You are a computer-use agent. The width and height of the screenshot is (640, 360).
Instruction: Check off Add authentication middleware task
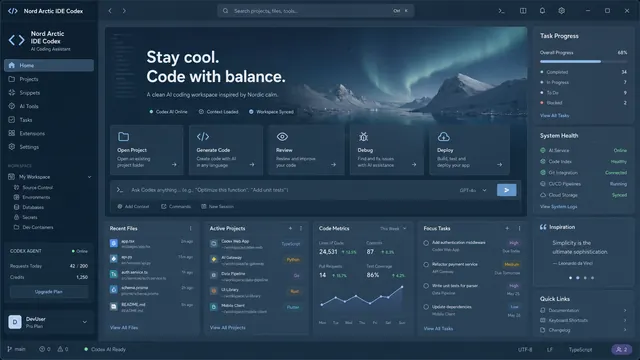tap(426, 243)
